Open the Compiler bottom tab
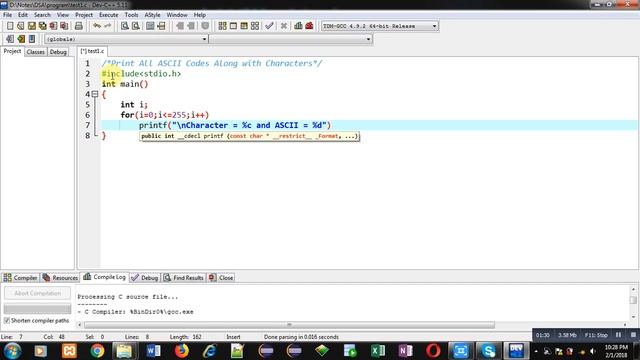Image resolution: width=640 pixels, height=360 pixels. [x=20, y=278]
